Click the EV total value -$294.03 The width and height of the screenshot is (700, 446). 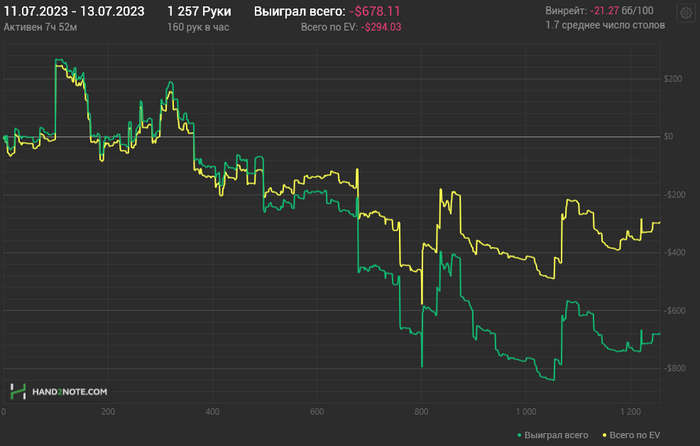pos(381,27)
